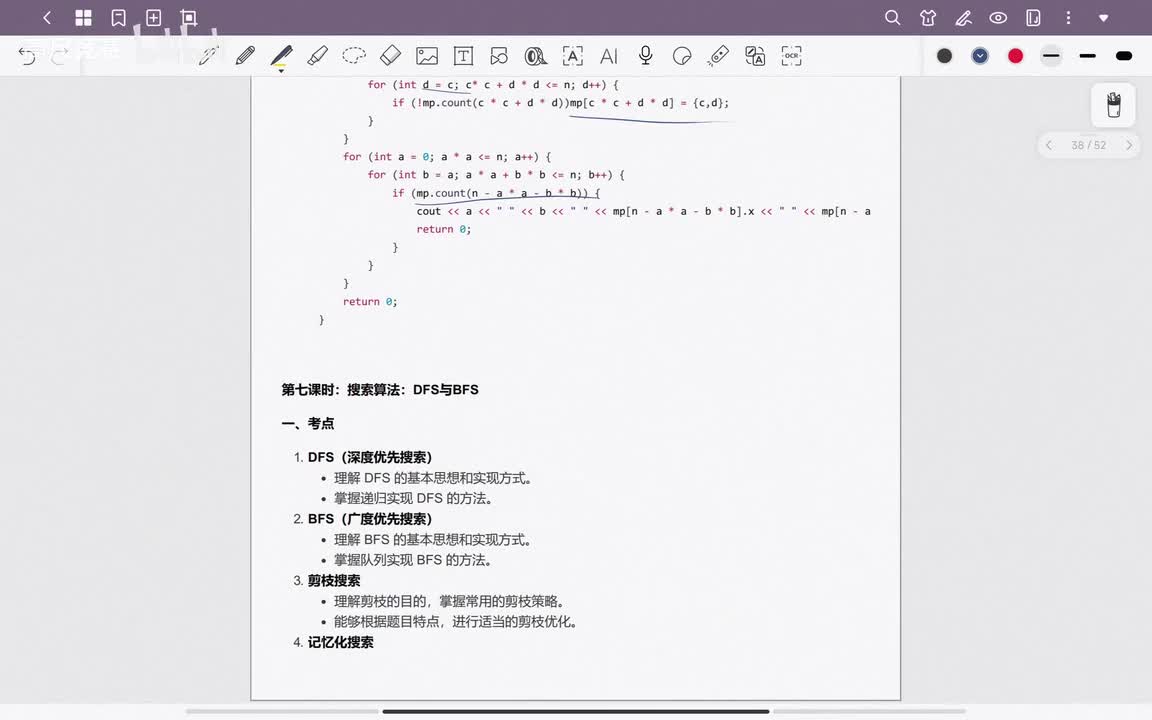Select the thinnest stroke width
This screenshot has height=720, width=1152.
pyautogui.click(x=1051, y=56)
